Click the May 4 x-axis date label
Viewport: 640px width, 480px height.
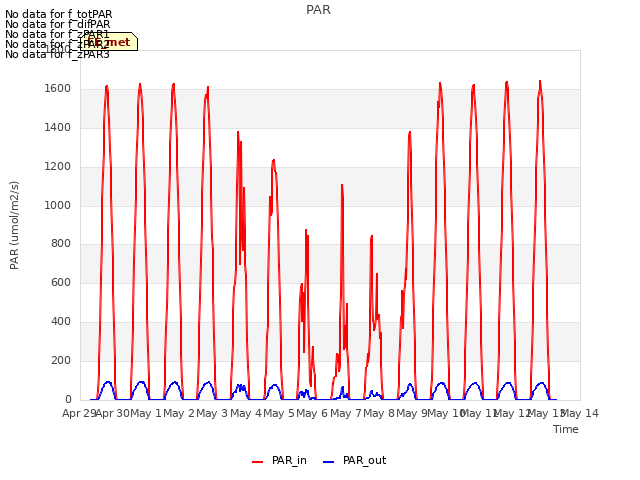(246, 413)
